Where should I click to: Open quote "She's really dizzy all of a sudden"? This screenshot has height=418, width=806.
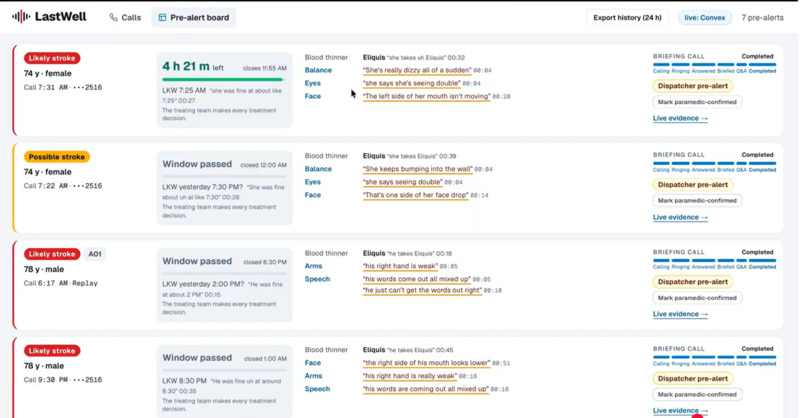coord(417,70)
